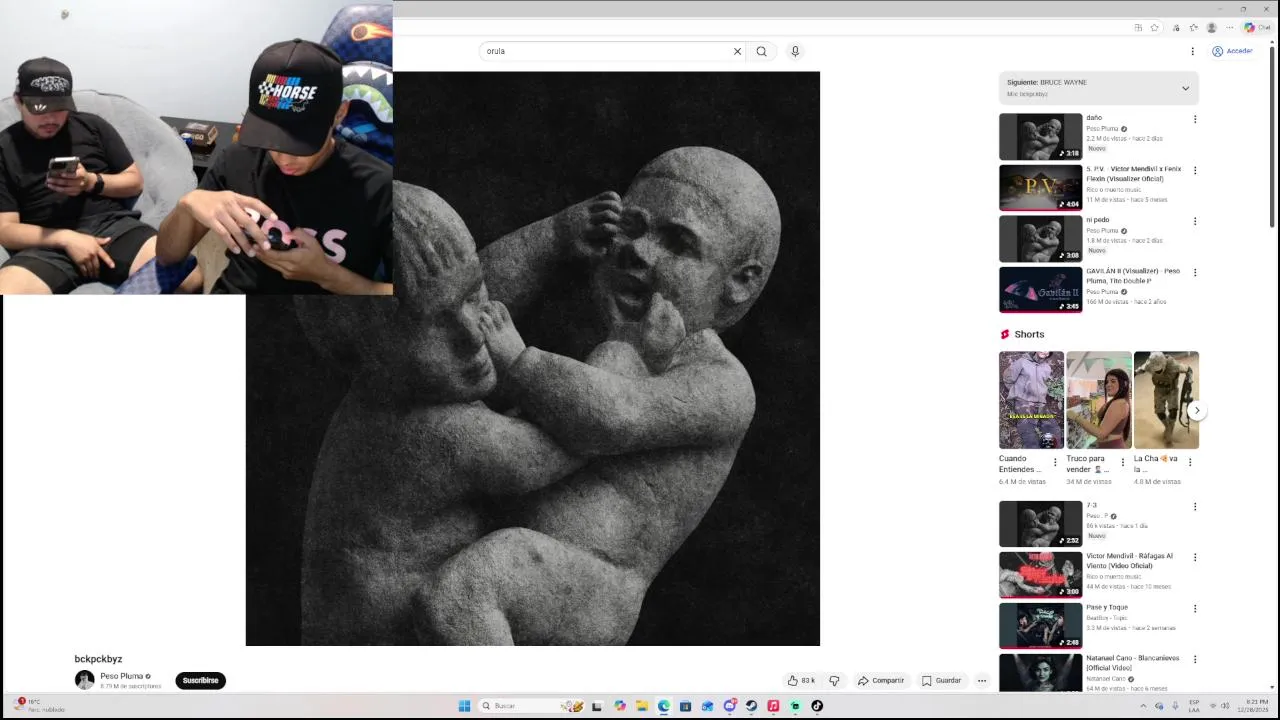
Task: Open Copilot from the taskbar
Action: pyautogui.click(x=620, y=706)
